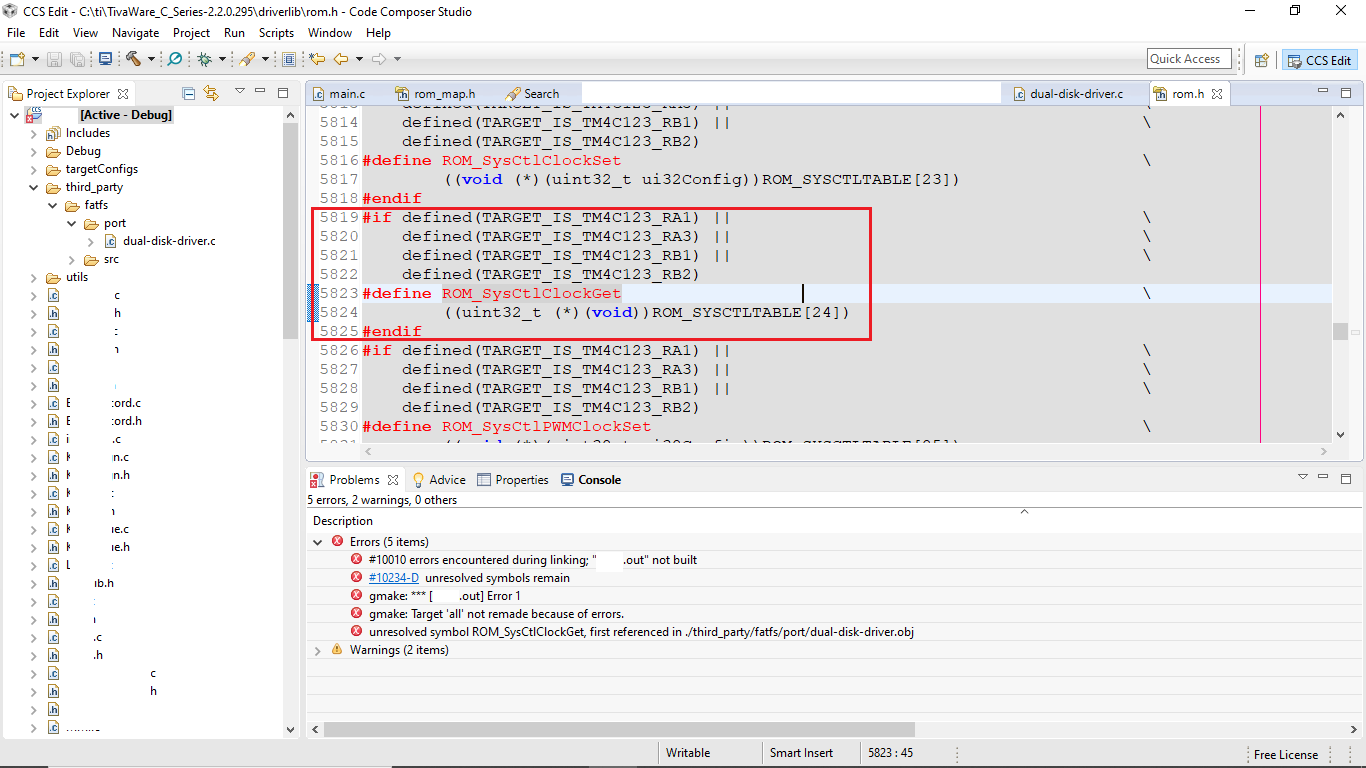Open the Properties tab

click(513, 480)
